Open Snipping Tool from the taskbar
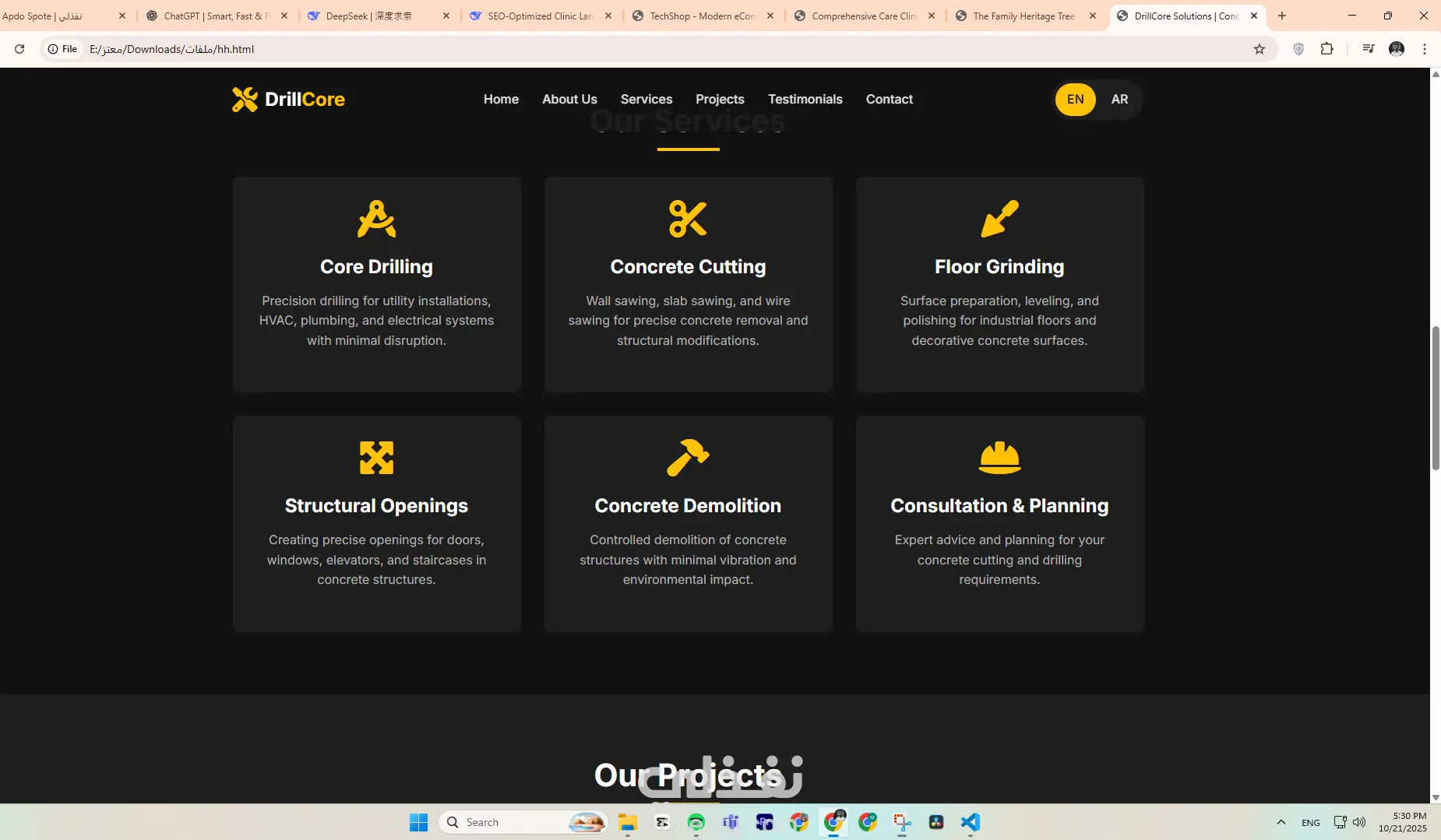This screenshot has width=1441, height=840. tap(902, 822)
